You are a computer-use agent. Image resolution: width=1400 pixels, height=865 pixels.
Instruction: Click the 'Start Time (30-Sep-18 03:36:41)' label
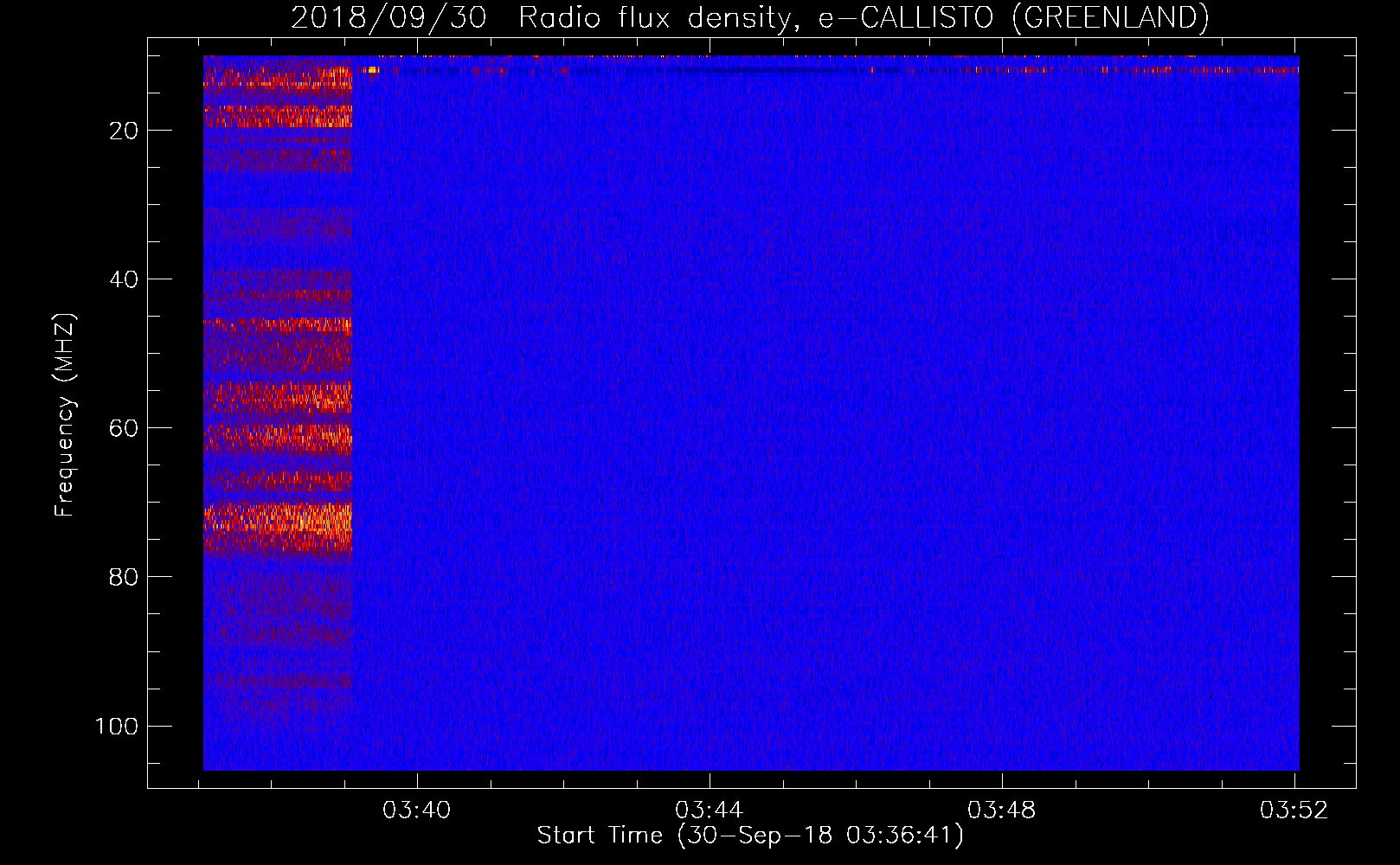click(x=750, y=836)
